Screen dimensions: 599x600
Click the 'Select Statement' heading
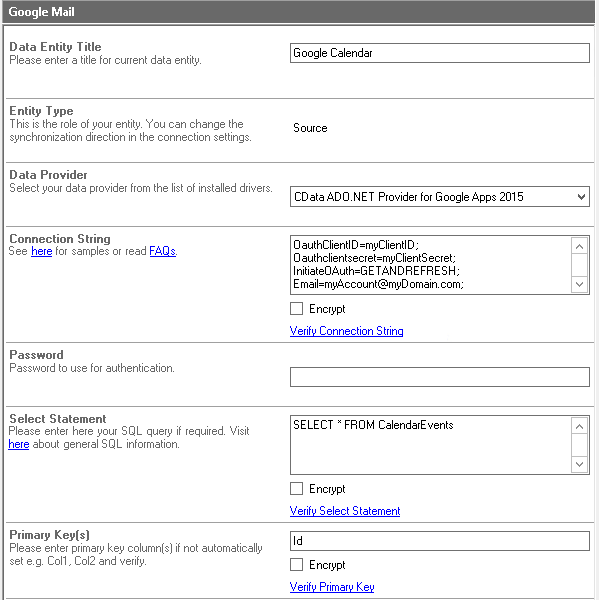(x=58, y=419)
